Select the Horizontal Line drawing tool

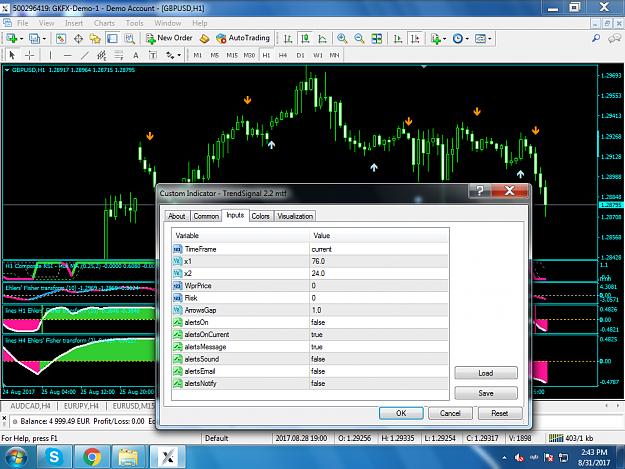click(x=67, y=55)
